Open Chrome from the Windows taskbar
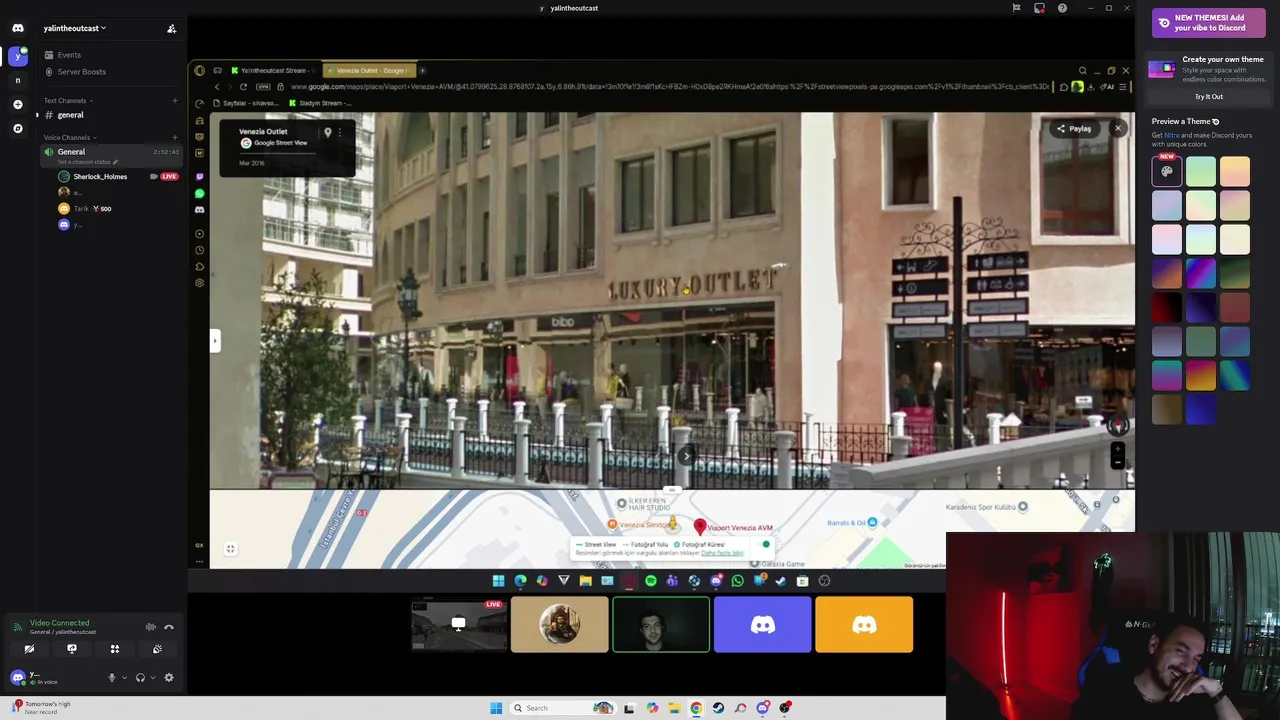 coord(696,708)
